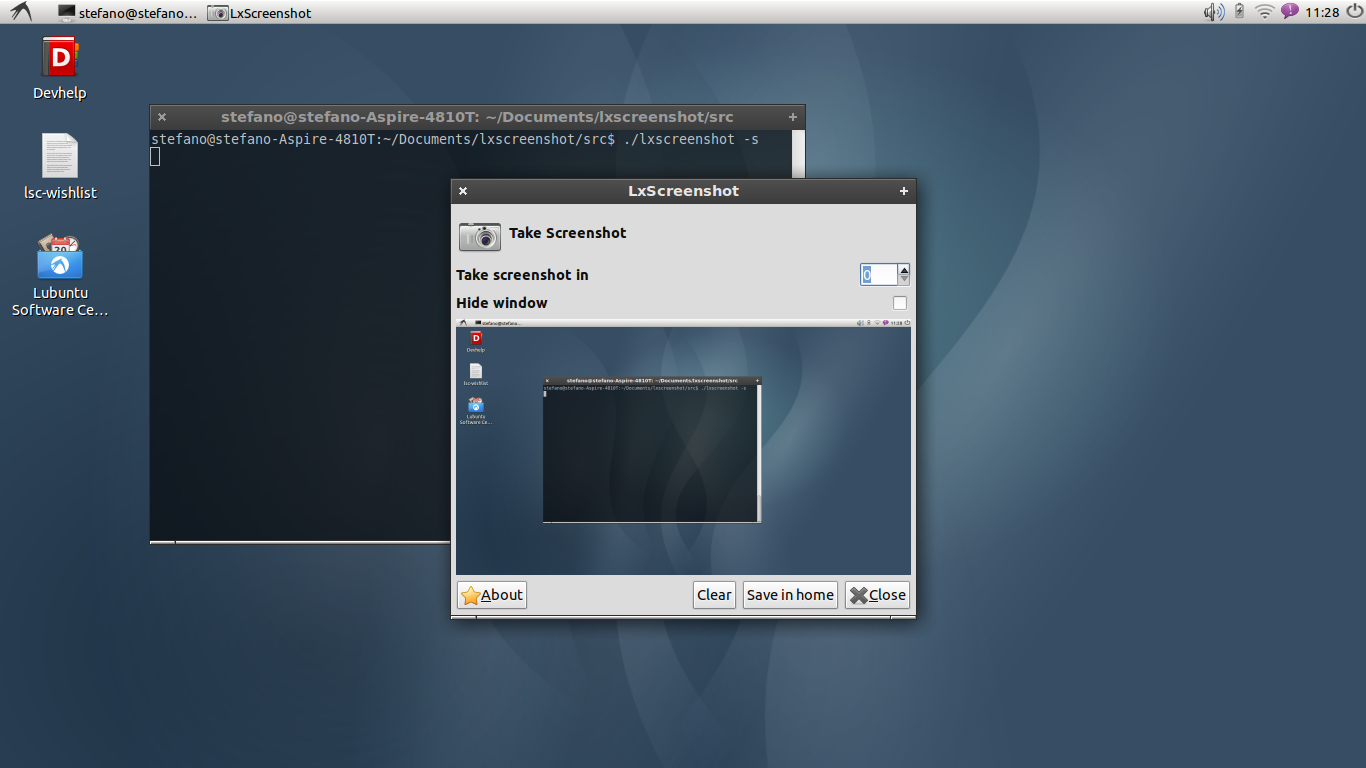
Task: Open the volume speaker tray icon
Action: (x=1213, y=12)
